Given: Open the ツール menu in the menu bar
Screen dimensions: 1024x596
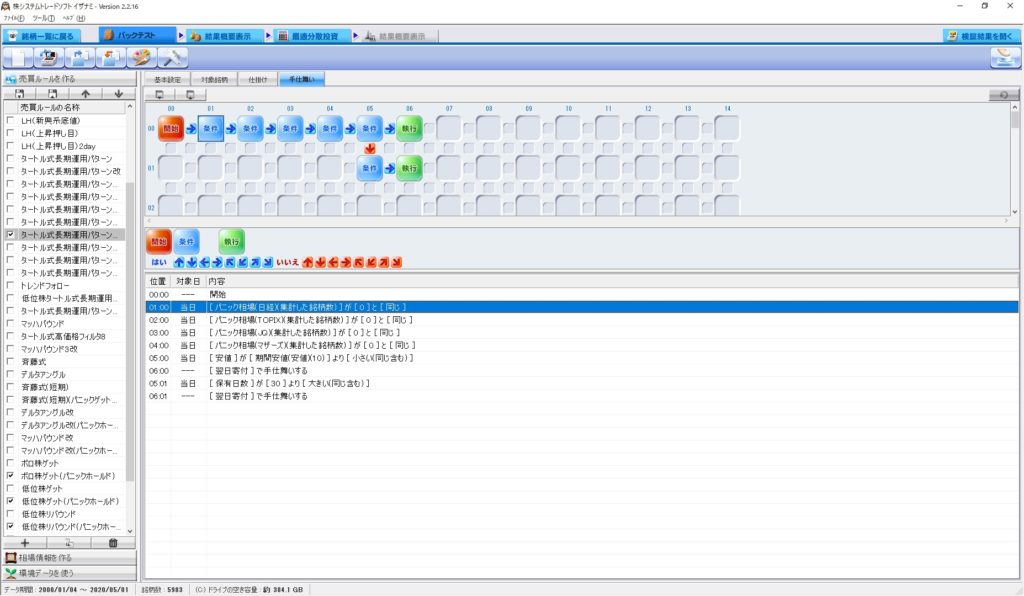Looking at the screenshot, I should (43, 18).
